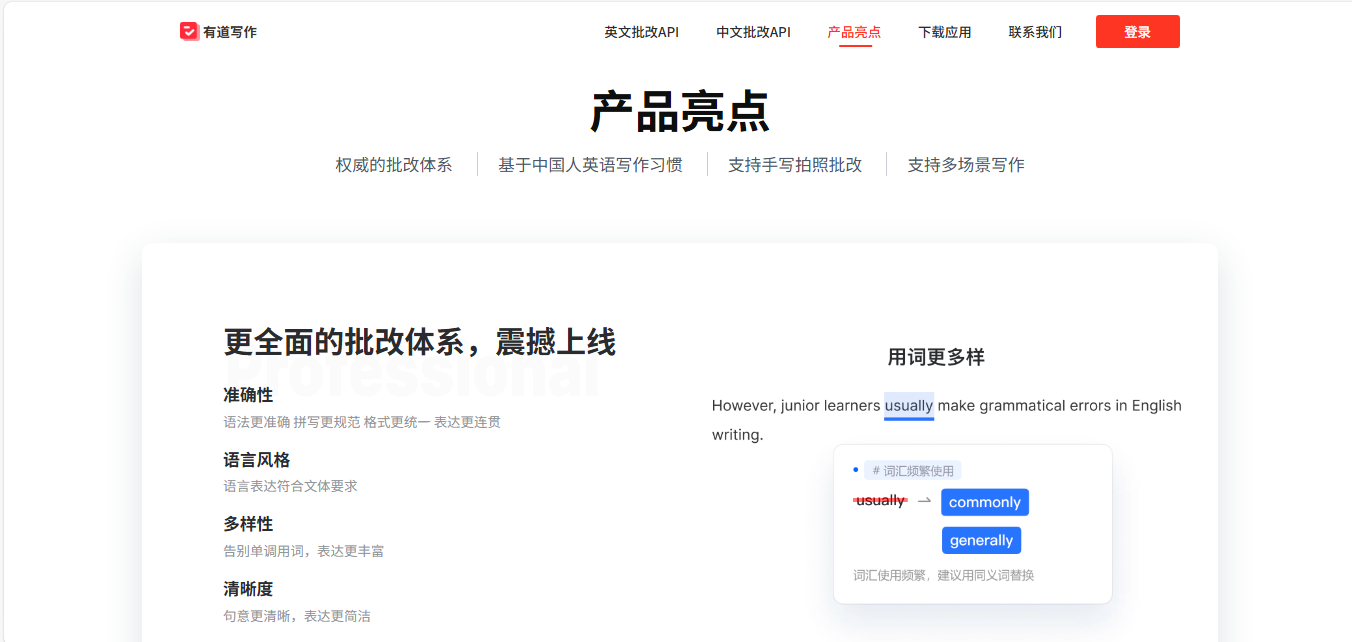The width and height of the screenshot is (1352, 642).
Task: Click the struck-through 'usually' in suggestion card
Action: click(880, 501)
